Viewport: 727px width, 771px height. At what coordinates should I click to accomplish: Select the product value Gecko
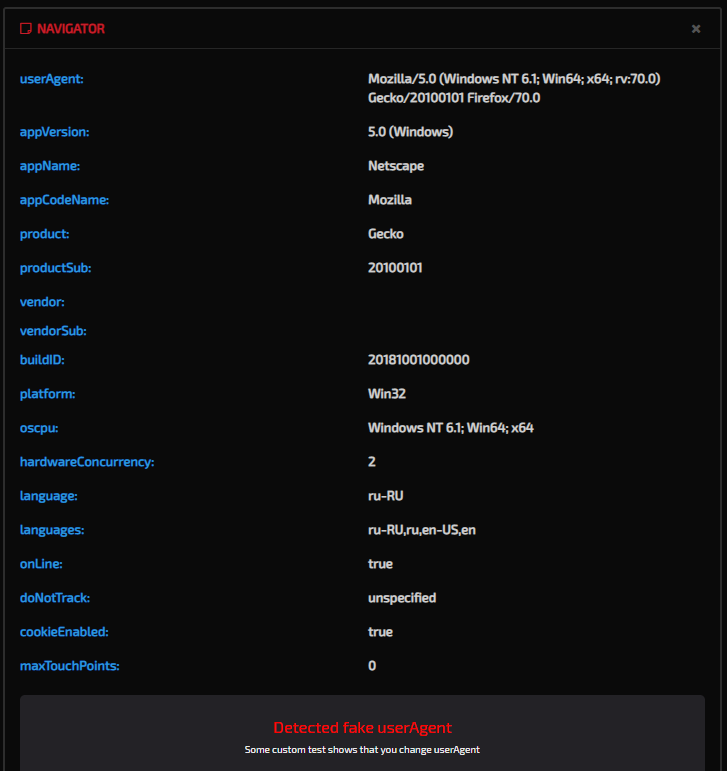[386, 234]
